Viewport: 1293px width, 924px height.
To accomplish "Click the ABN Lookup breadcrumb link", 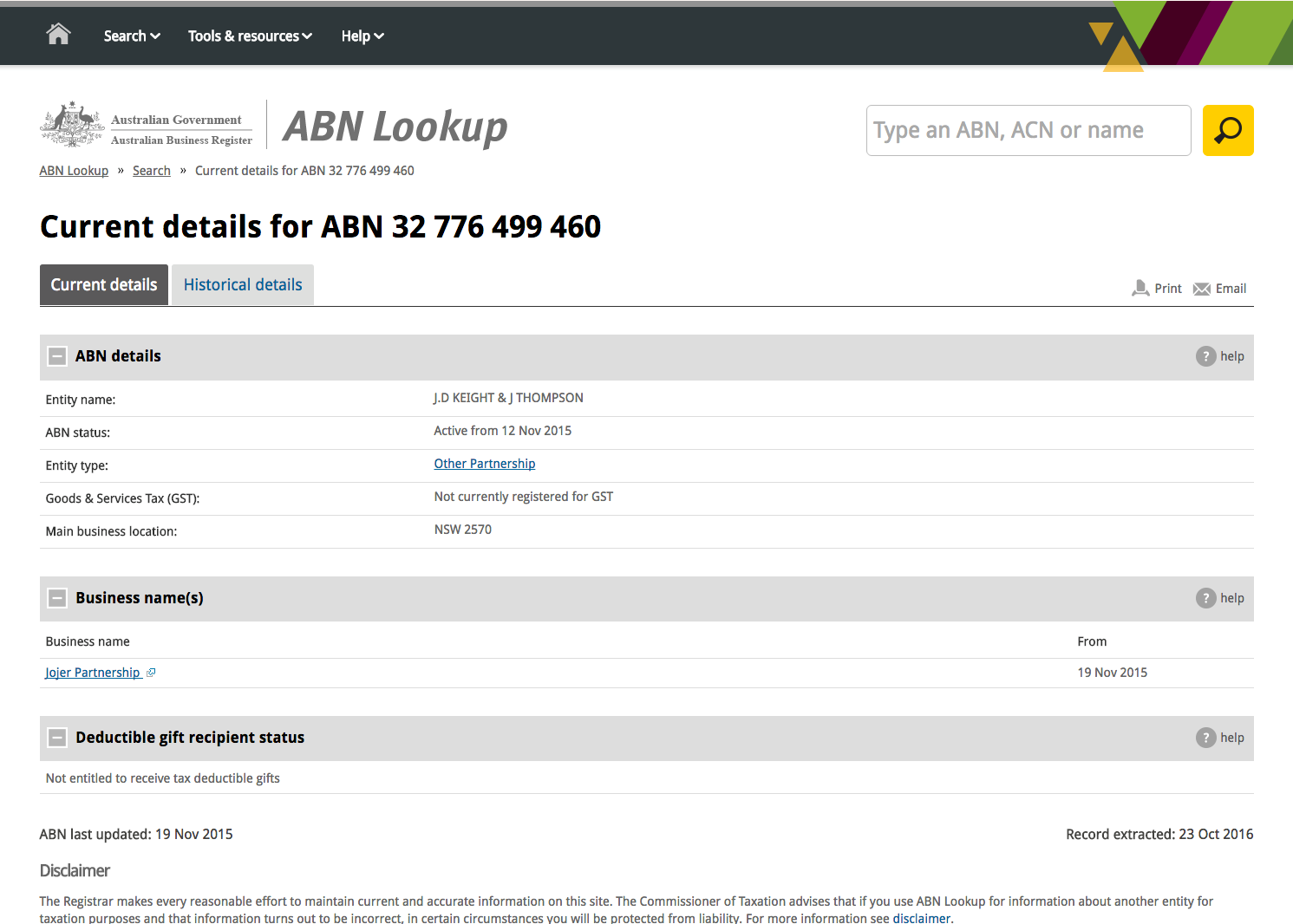I will (74, 171).
